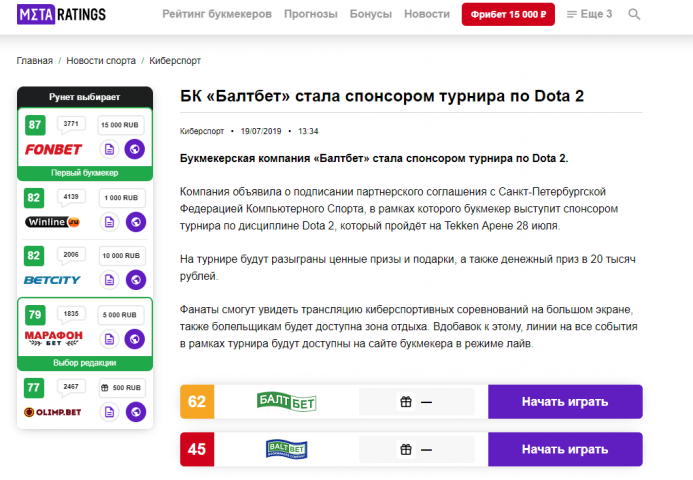Open Betcity review document icon

(109, 280)
